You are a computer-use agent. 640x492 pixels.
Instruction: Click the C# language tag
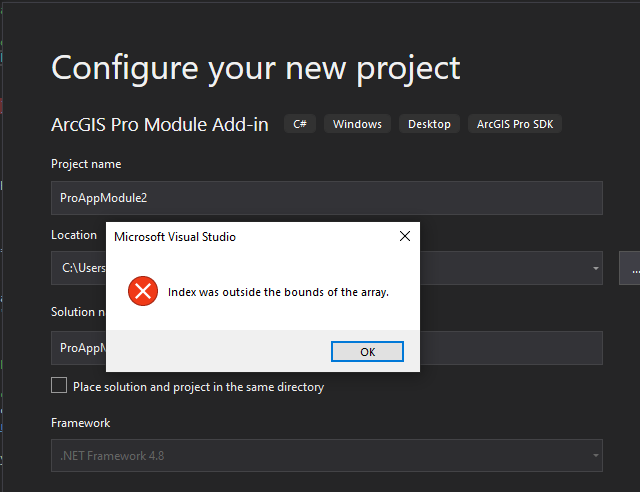(300, 124)
